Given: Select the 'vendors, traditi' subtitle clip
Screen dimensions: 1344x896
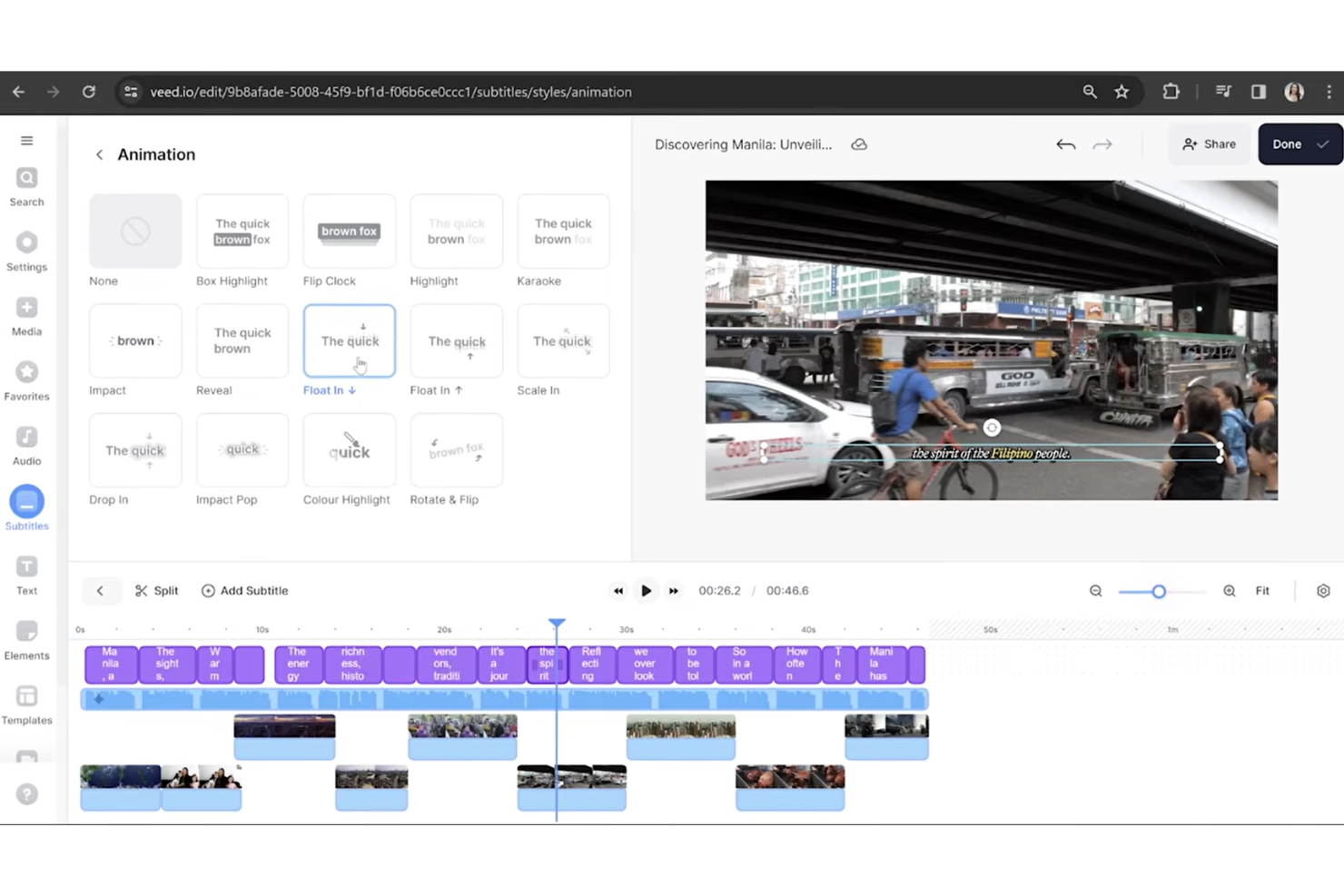Looking at the screenshot, I should point(446,665).
